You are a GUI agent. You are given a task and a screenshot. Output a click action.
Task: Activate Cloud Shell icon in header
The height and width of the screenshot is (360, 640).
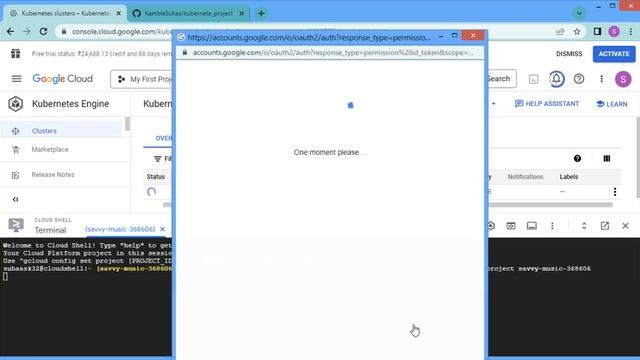click(x=533, y=79)
